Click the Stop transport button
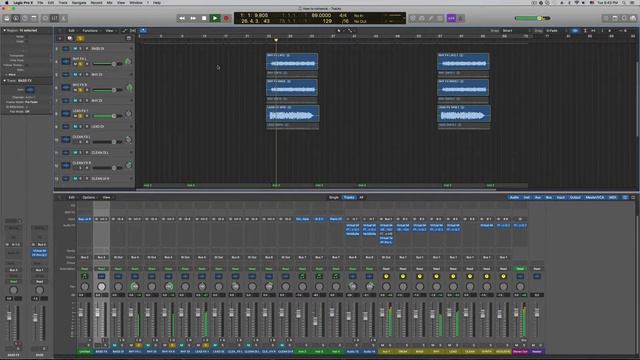 click(204, 18)
